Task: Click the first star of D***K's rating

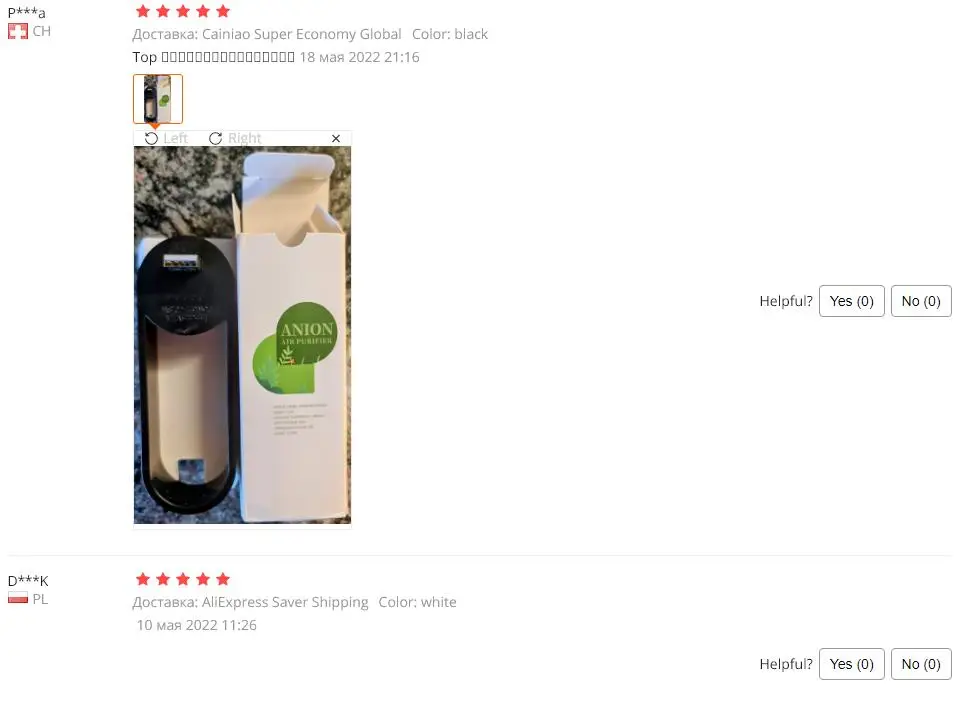Action: coord(143,579)
